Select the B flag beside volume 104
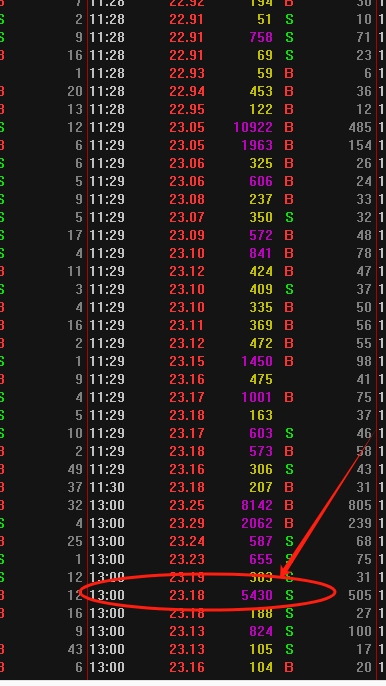The image size is (386, 686). click(289, 667)
